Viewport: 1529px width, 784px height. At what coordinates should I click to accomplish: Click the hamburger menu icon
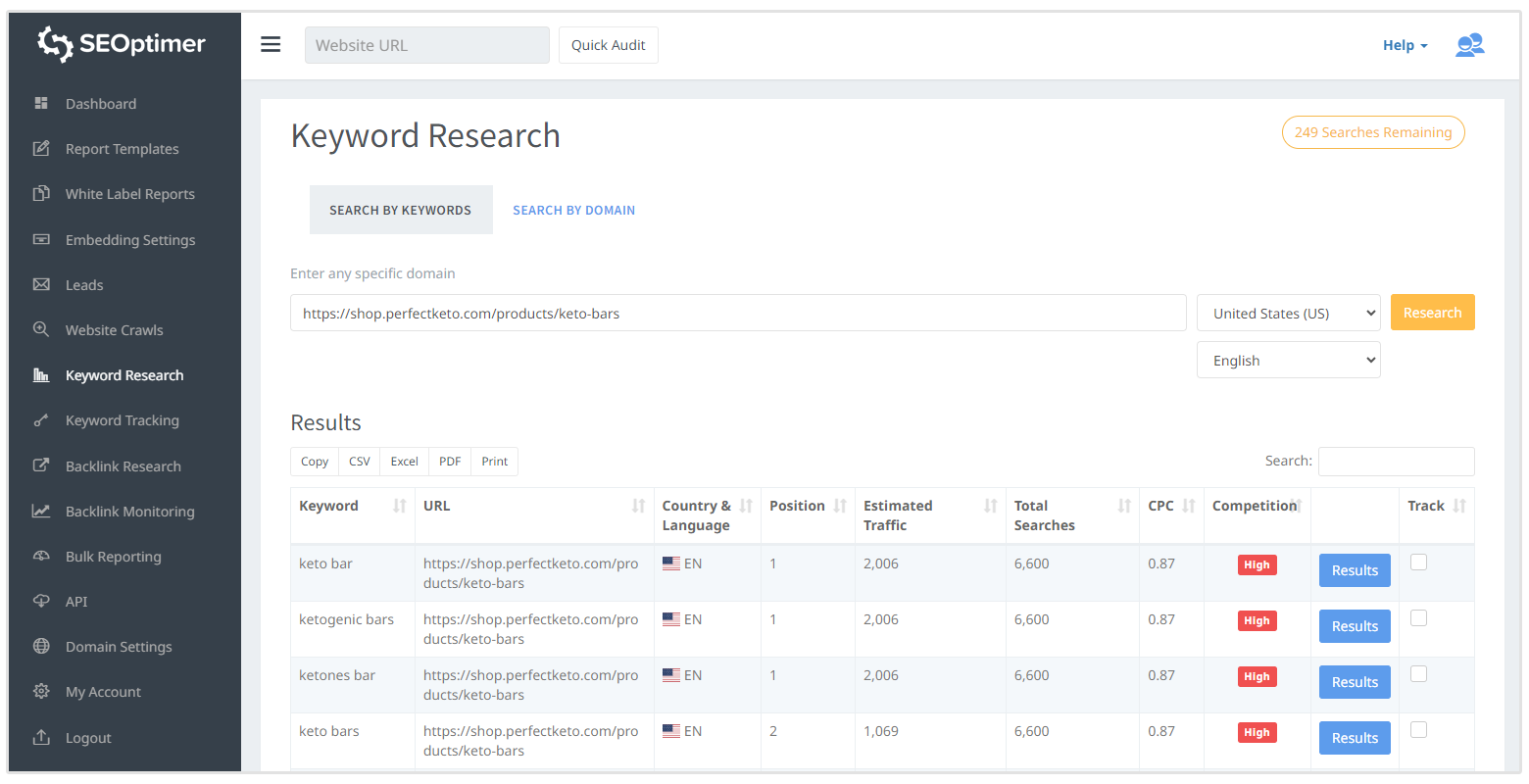click(271, 45)
